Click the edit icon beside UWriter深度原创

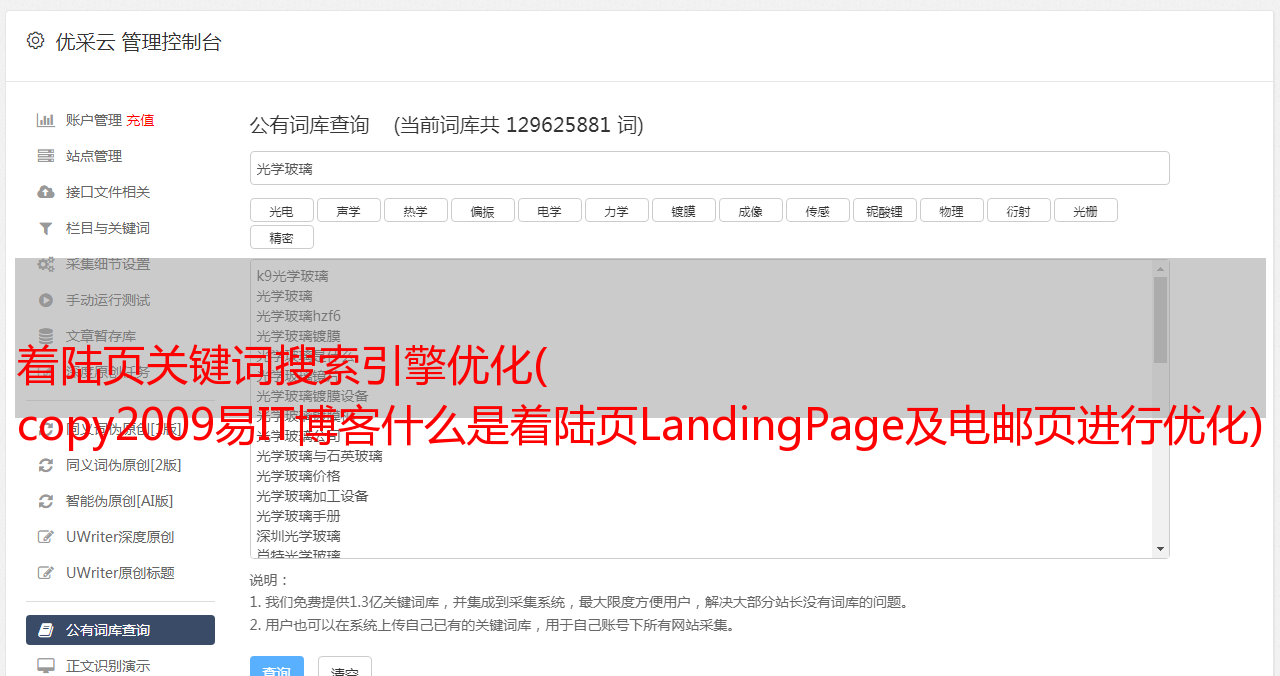point(45,537)
